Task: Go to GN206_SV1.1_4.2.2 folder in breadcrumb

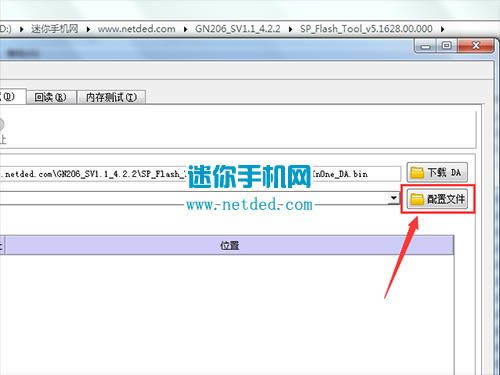Action: click(x=238, y=29)
